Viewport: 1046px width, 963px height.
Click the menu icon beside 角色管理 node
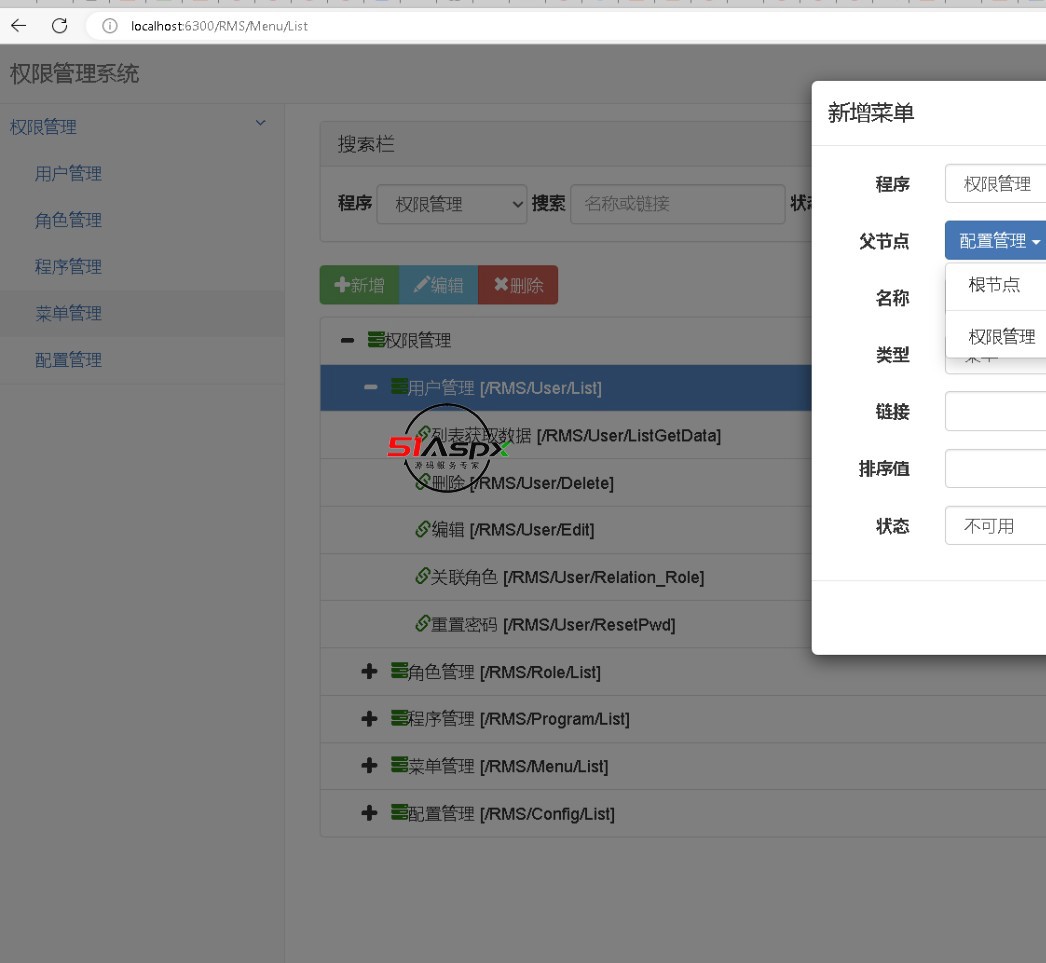click(399, 670)
